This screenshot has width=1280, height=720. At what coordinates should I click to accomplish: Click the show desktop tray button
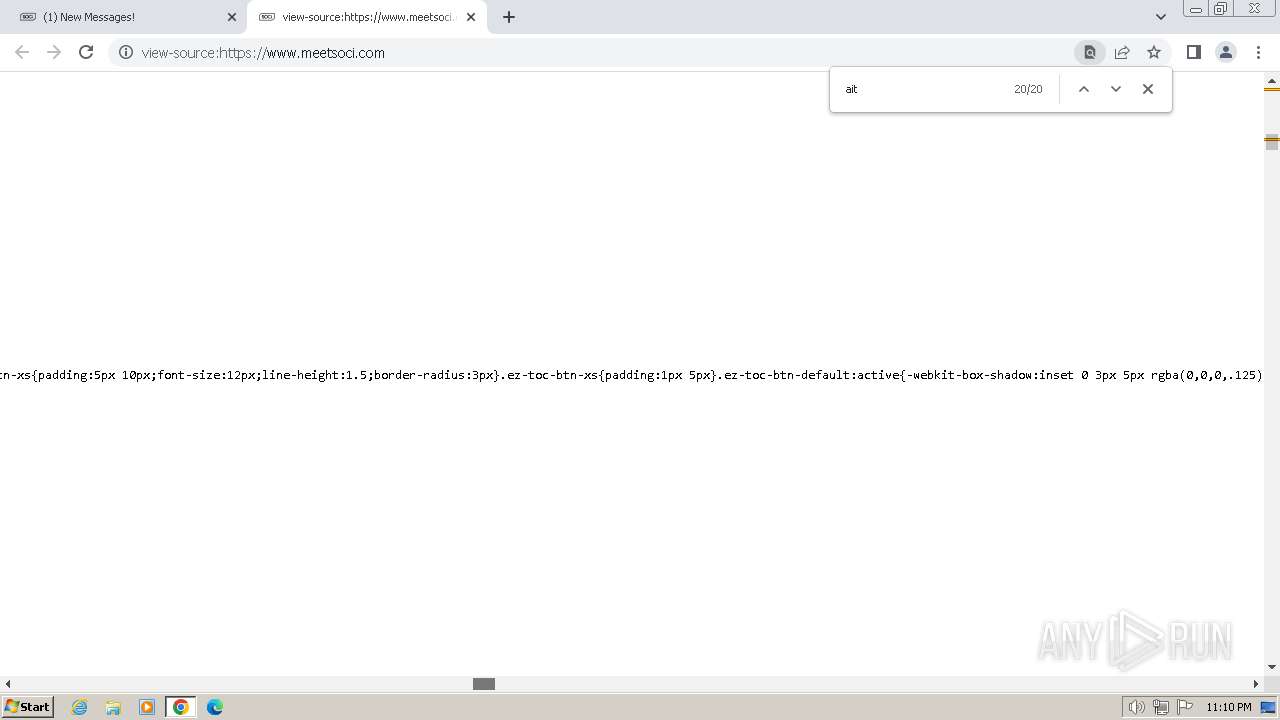pyautogui.click(x=1269, y=707)
